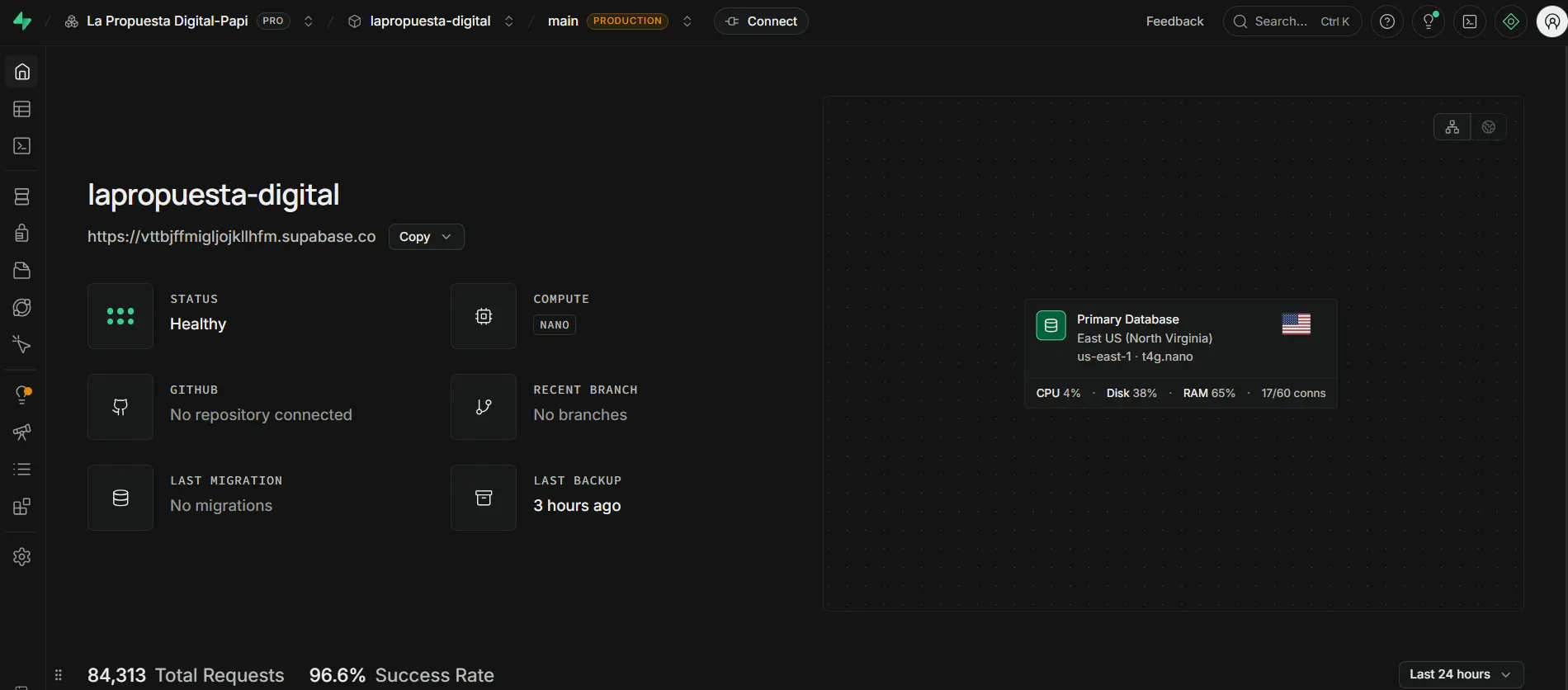Click the Connect button
The height and width of the screenshot is (690, 1568).
[x=761, y=21]
